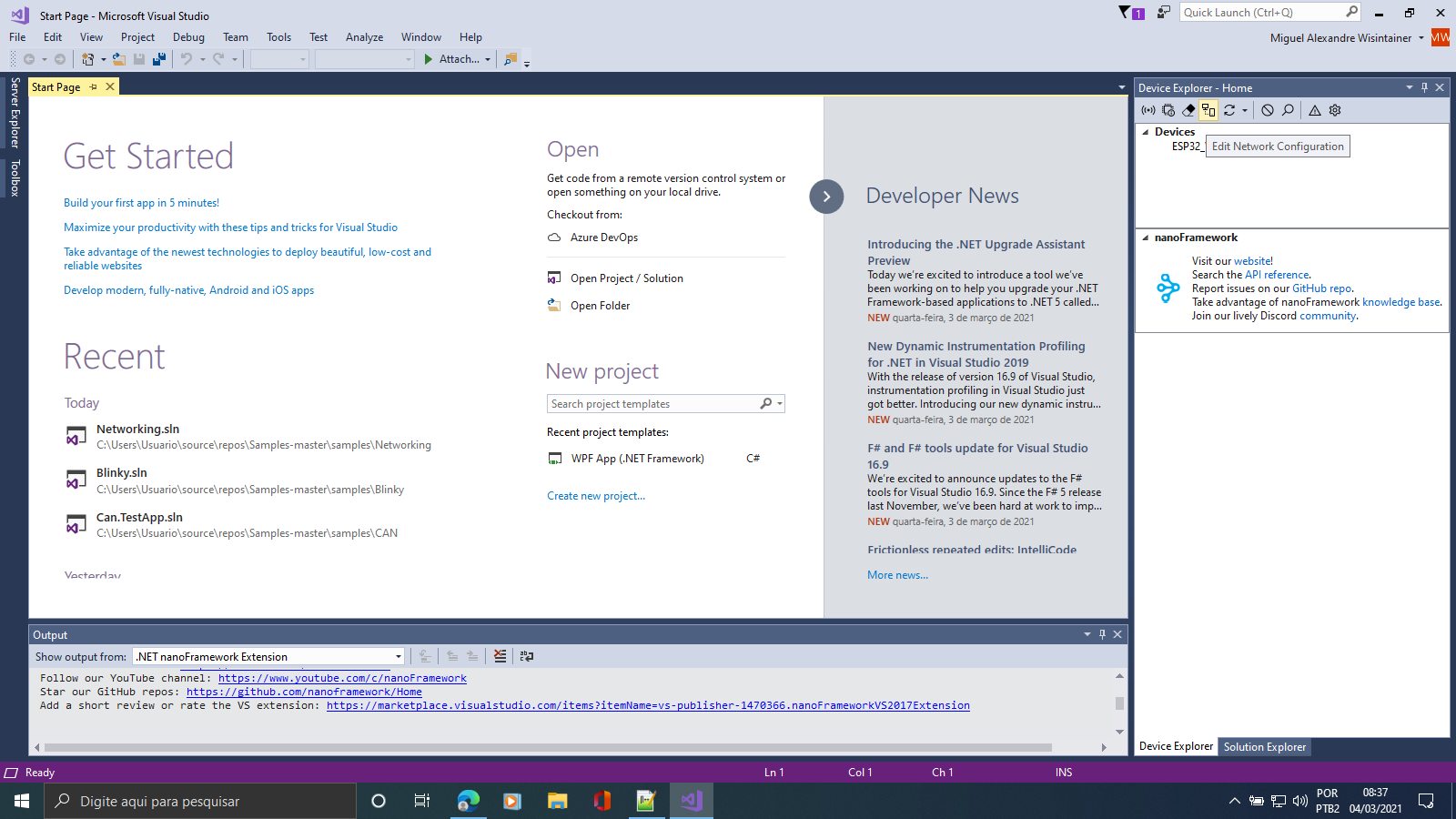Toggle word wrap in the Output window
Image resolution: width=1456 pixels, height=819 pixels.
(526, 656)
